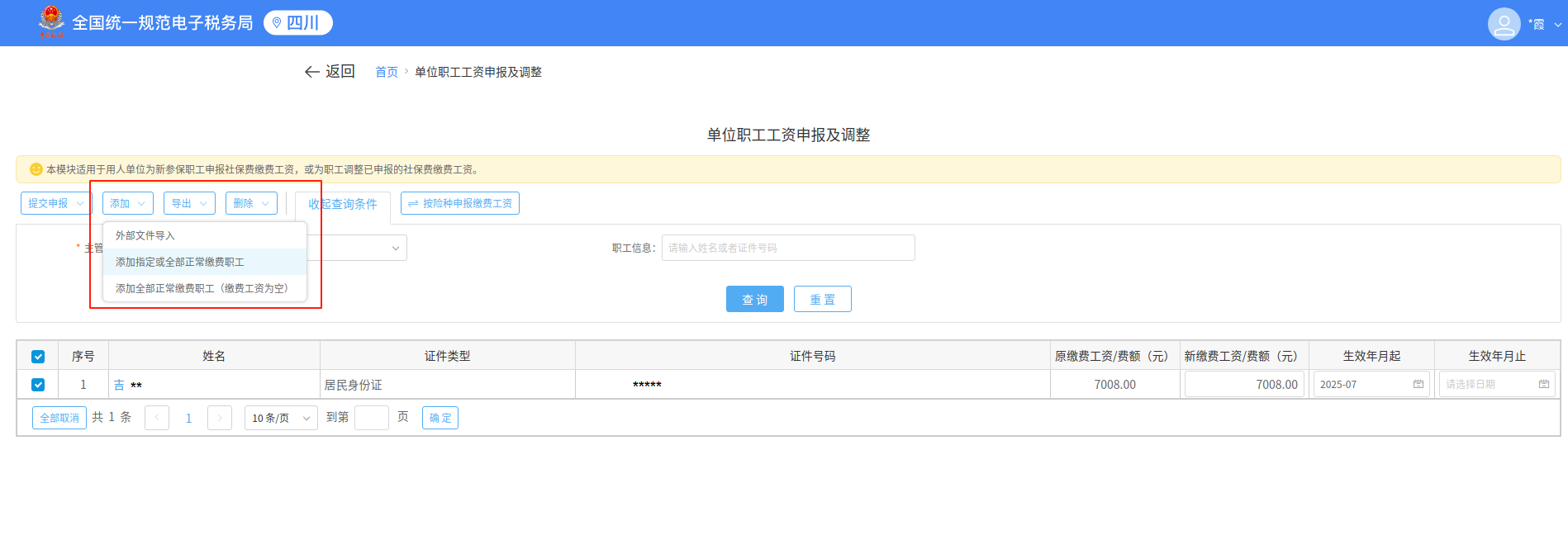Uncheck the row 1 checkbox
The width and height of the screenshot is (1568, 559).
point(38,385)
